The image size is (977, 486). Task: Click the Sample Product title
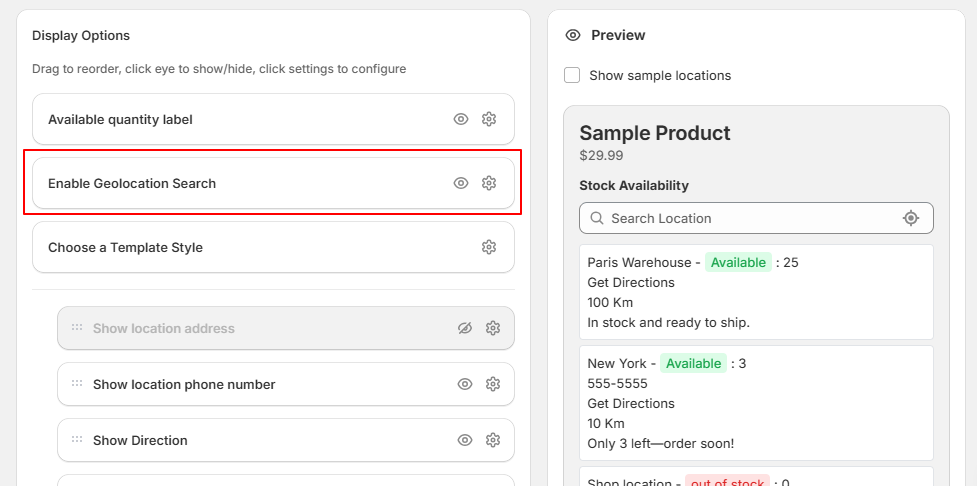[655, 133]
